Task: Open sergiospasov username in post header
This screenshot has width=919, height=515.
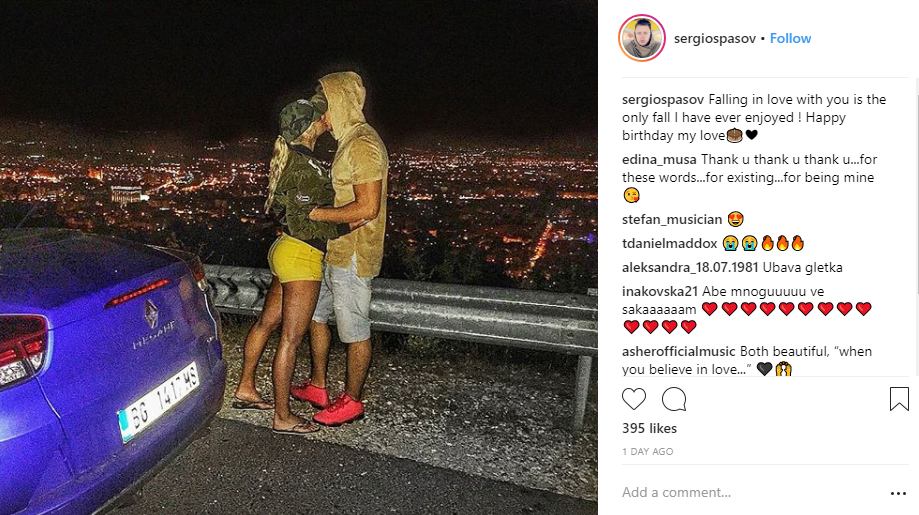Action: (x=714, y=39)
